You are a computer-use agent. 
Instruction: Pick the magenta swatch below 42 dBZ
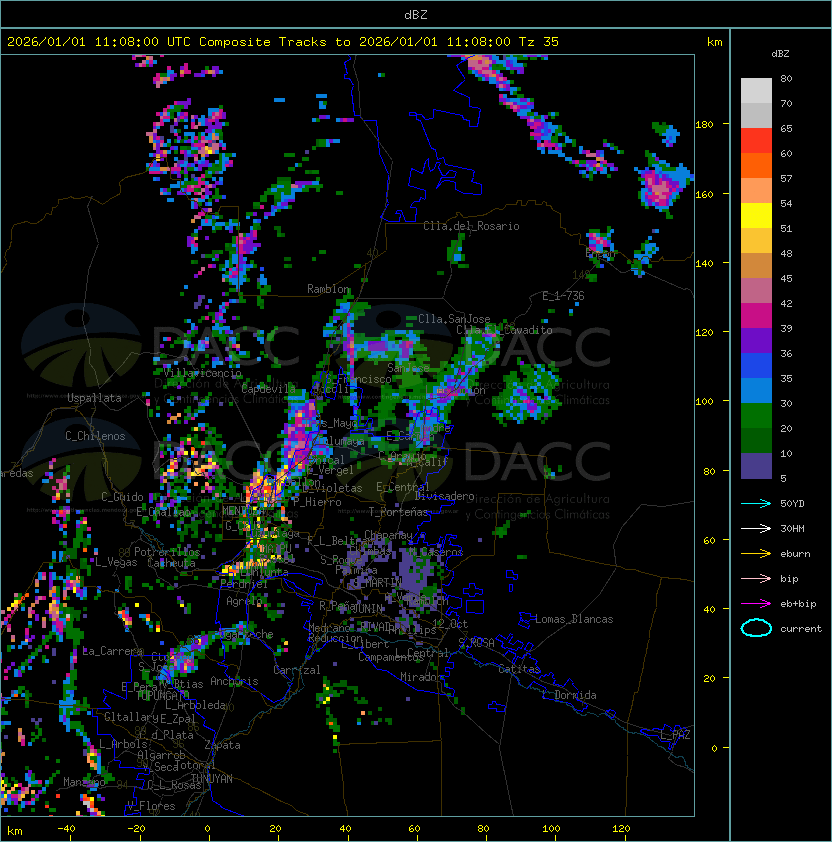pyautogui.click(x=756, y=316)
